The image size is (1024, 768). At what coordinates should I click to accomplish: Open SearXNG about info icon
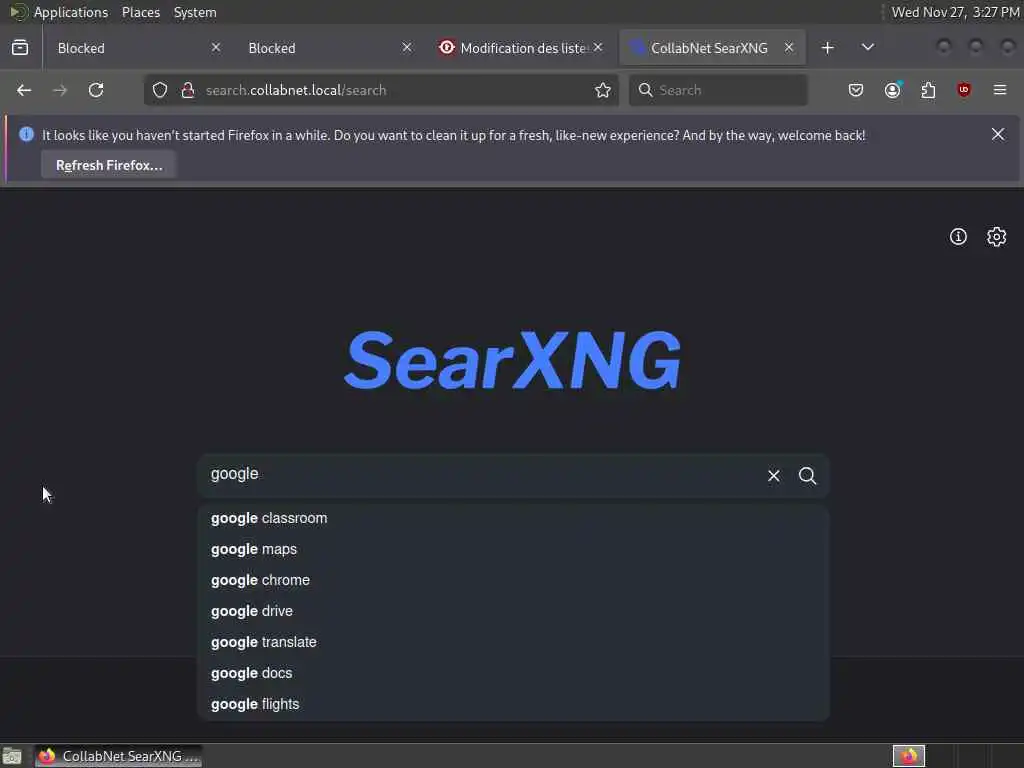pyautogui.click(x=958, y=236)
